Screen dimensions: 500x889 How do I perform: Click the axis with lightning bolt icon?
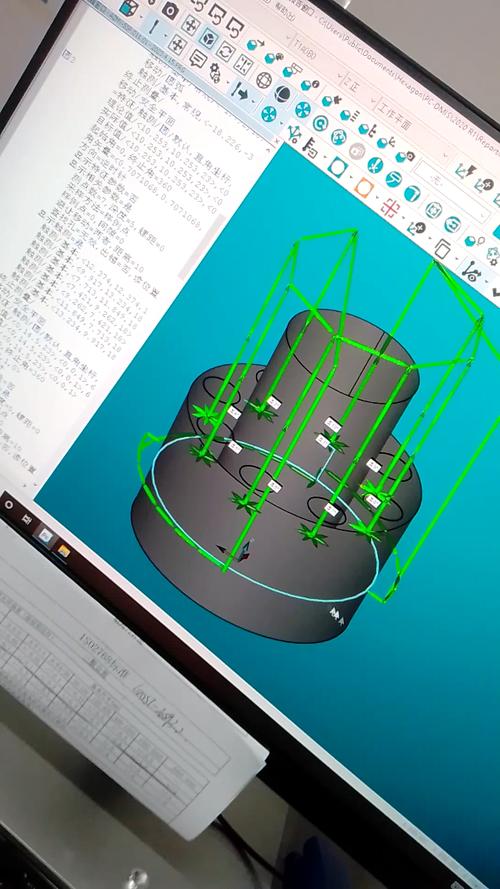(465, 170)
